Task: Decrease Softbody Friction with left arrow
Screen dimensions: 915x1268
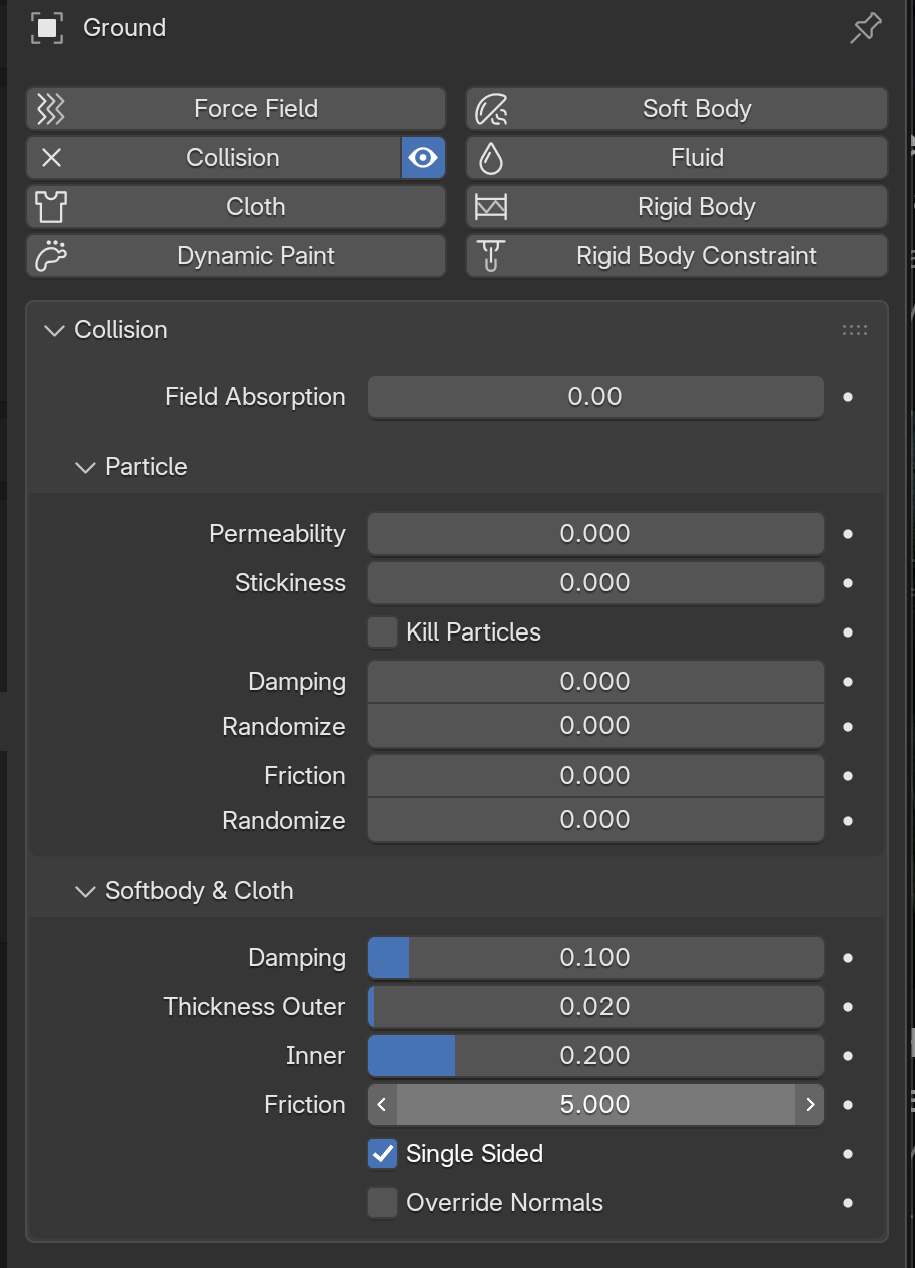Action: 382,1105
